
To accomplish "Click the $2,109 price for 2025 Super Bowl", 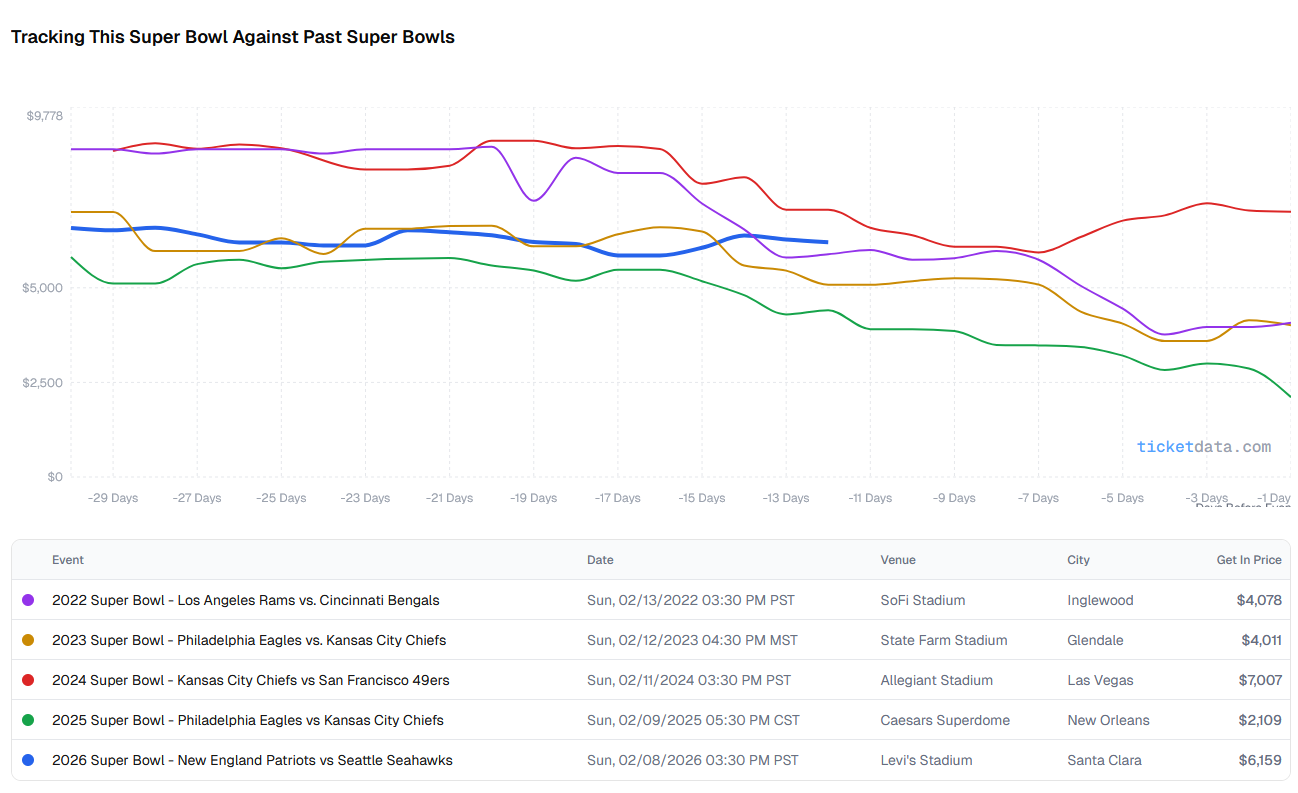I will point(1259,720).
